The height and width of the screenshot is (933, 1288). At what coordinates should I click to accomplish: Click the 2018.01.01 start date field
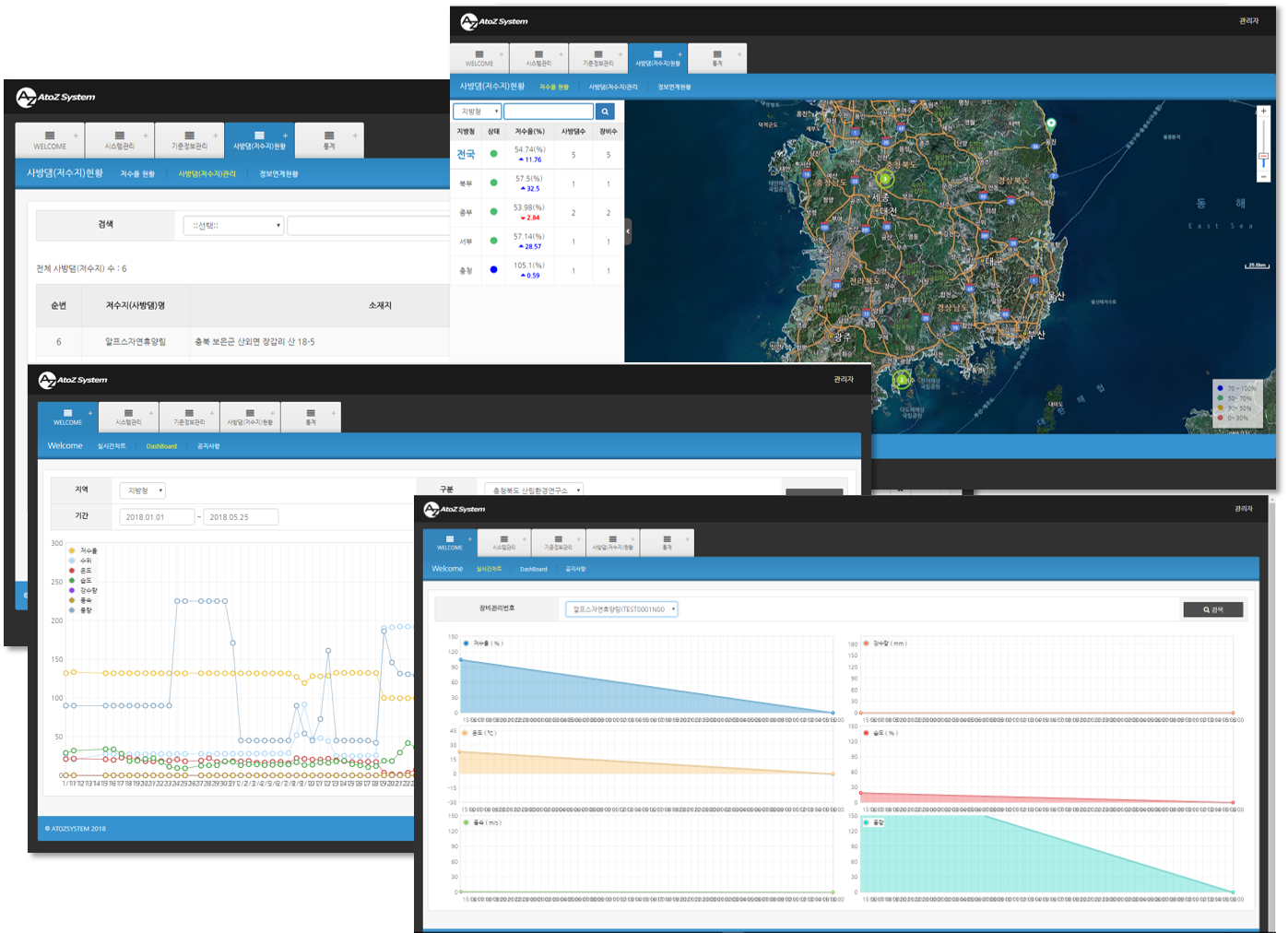point(157,517)
